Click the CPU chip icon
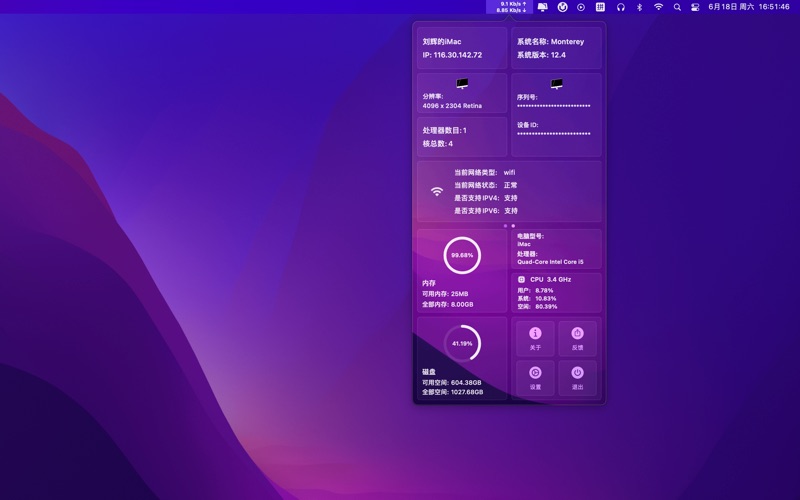This screenshot has width=800, height=500. (x=522, y=279)
